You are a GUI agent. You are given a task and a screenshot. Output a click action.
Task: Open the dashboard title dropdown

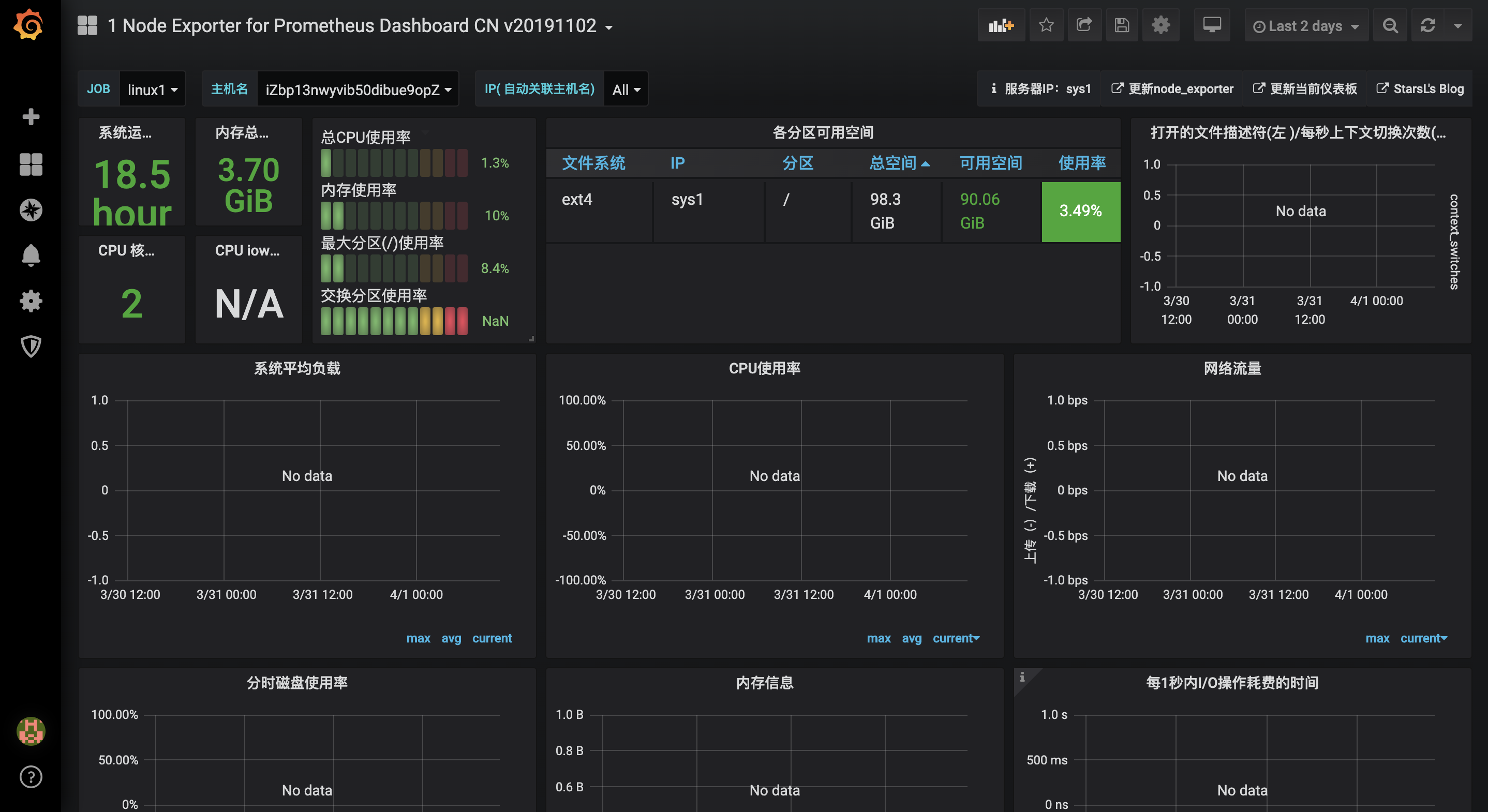coord(360,25)
